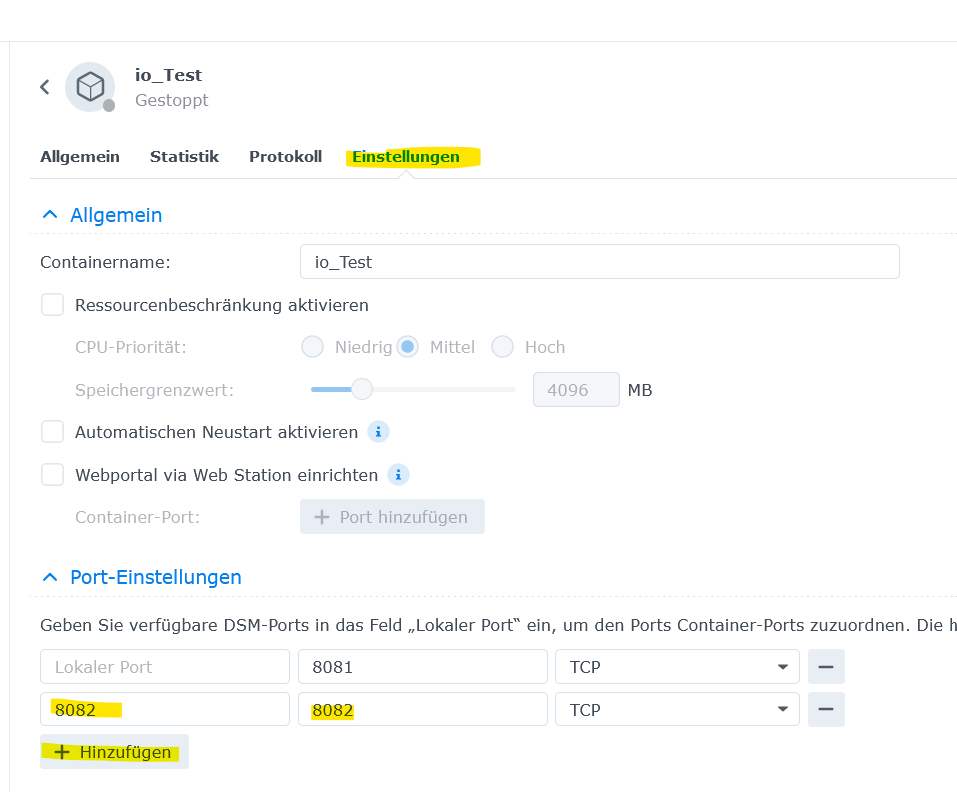
Task: Open info icon for Automatischen Neustart
Action: [x=378, y=432]
